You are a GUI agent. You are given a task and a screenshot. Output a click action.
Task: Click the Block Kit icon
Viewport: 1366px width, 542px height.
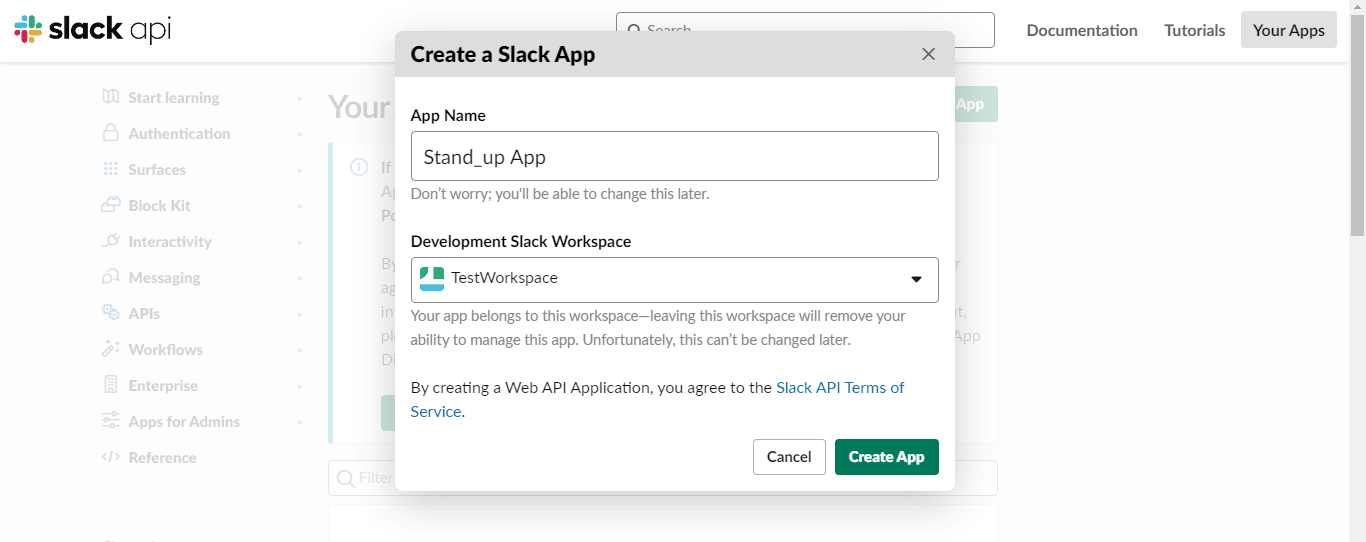click(x=111, y=205)
